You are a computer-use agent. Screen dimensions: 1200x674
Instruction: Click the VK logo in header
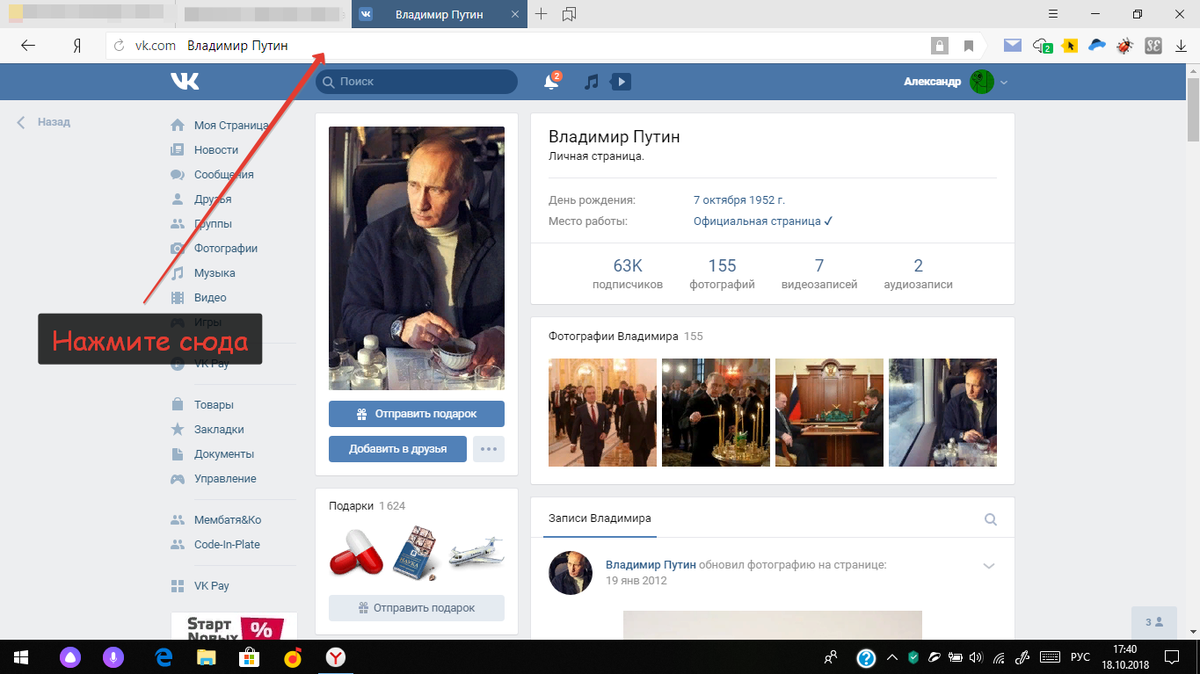click(x=184, y=82)
